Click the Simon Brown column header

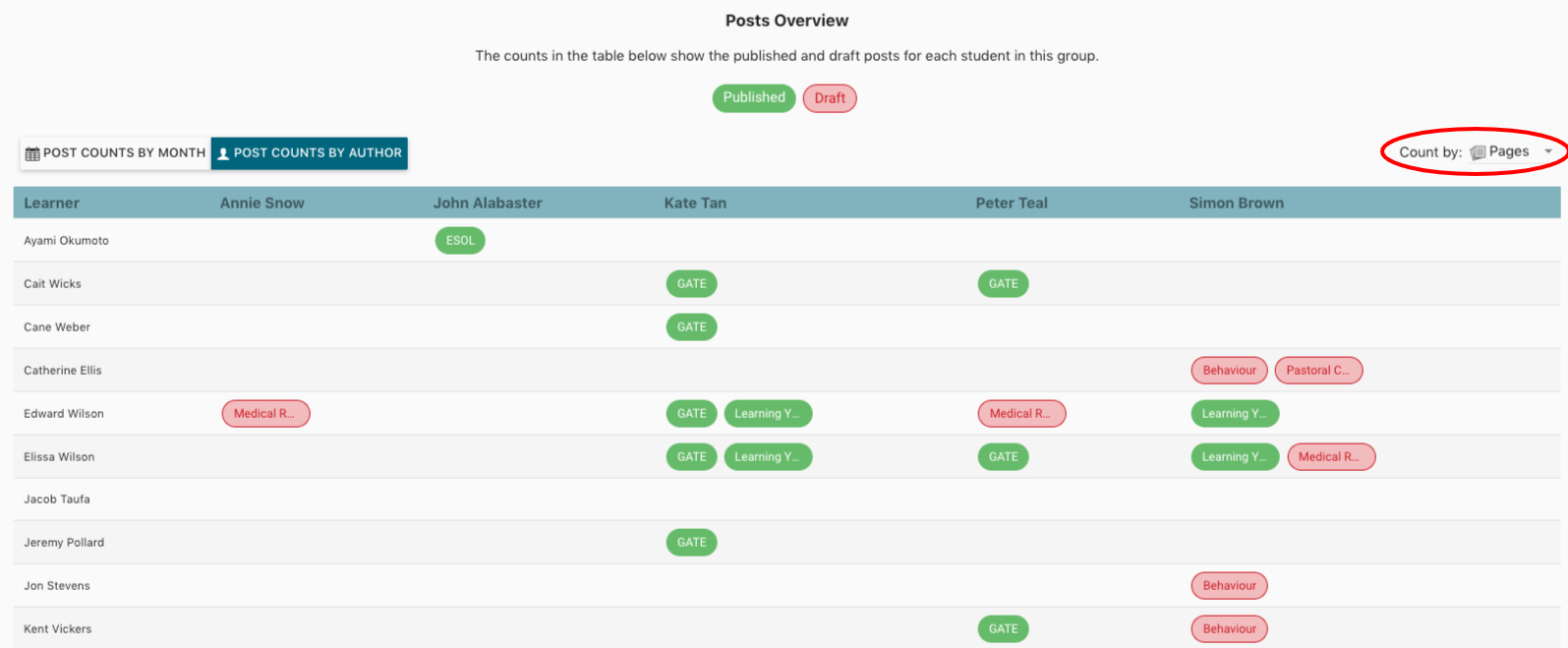(1236, 204)
